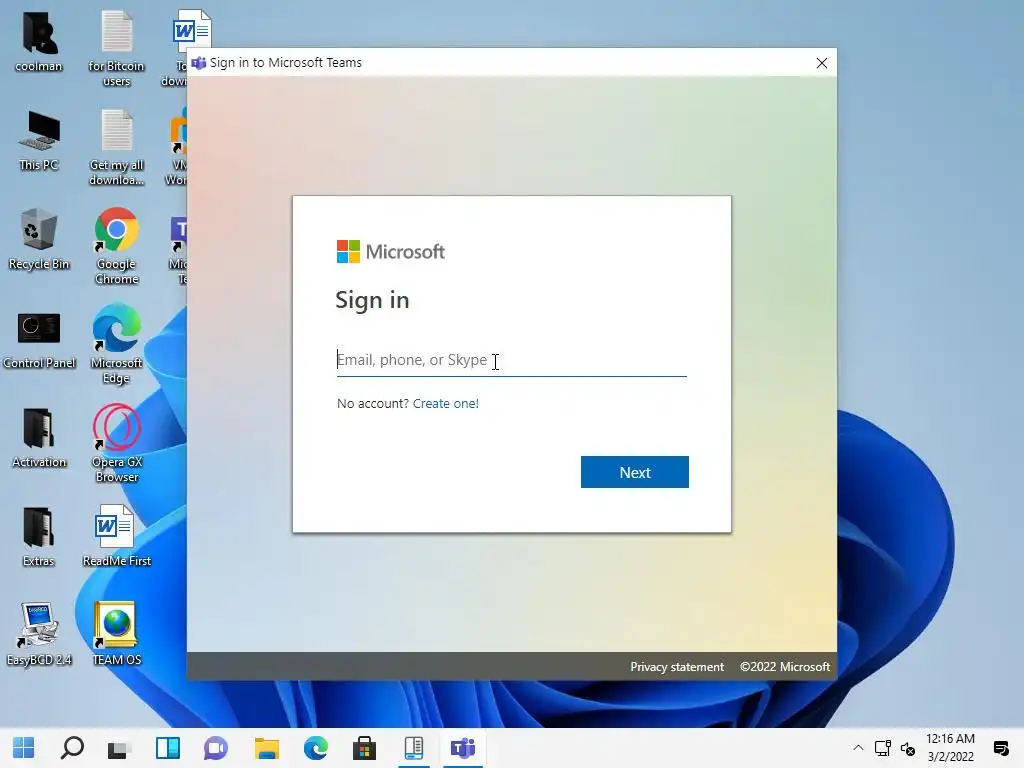This screenshot has width=1024, height=768.
Task: Click the muted volume tray icon
Action: pos(908,748)
